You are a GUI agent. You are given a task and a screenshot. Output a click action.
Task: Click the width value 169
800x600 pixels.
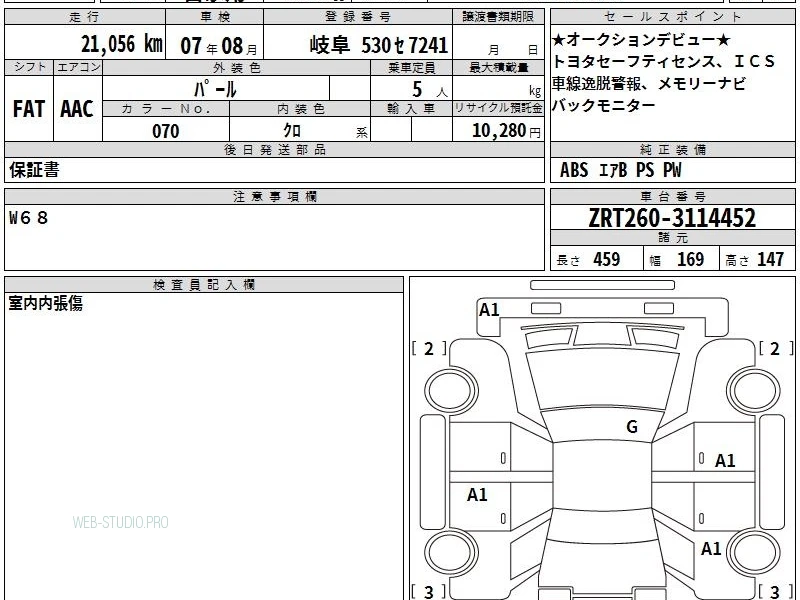[690, 259]
